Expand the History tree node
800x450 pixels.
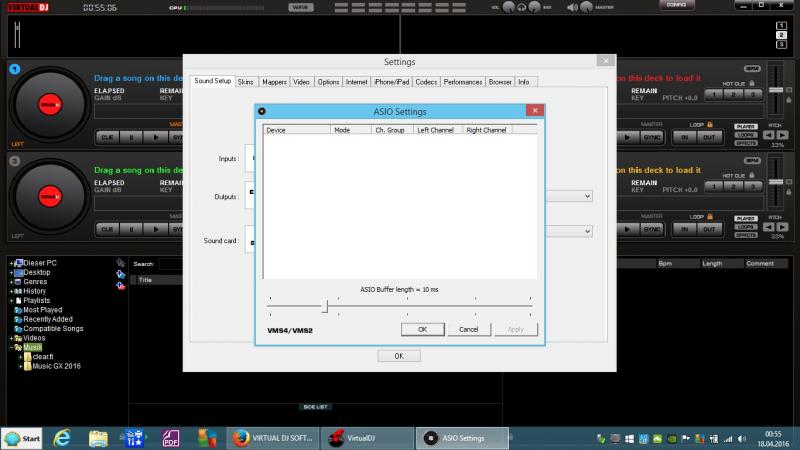point(11,291)
